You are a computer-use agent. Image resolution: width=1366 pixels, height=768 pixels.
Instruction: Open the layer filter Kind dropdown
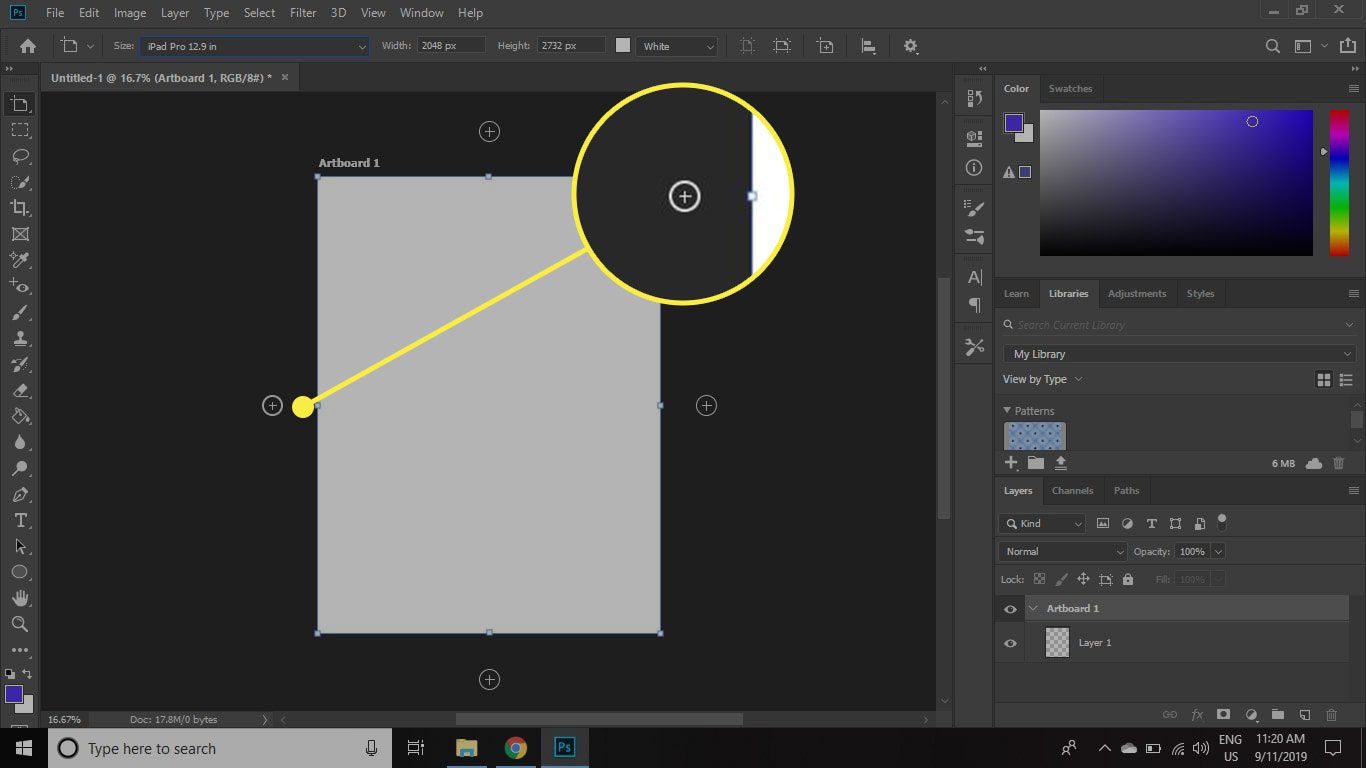1042,523
